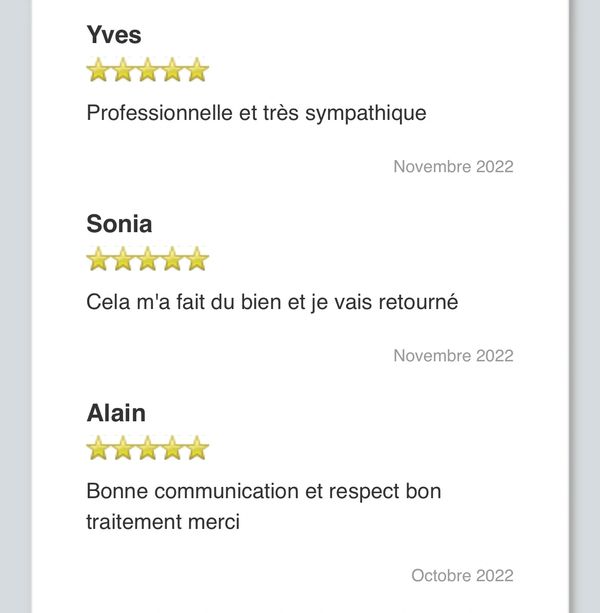
Task: Click the reviewer name Sonia
Action: tap(119, 224)
